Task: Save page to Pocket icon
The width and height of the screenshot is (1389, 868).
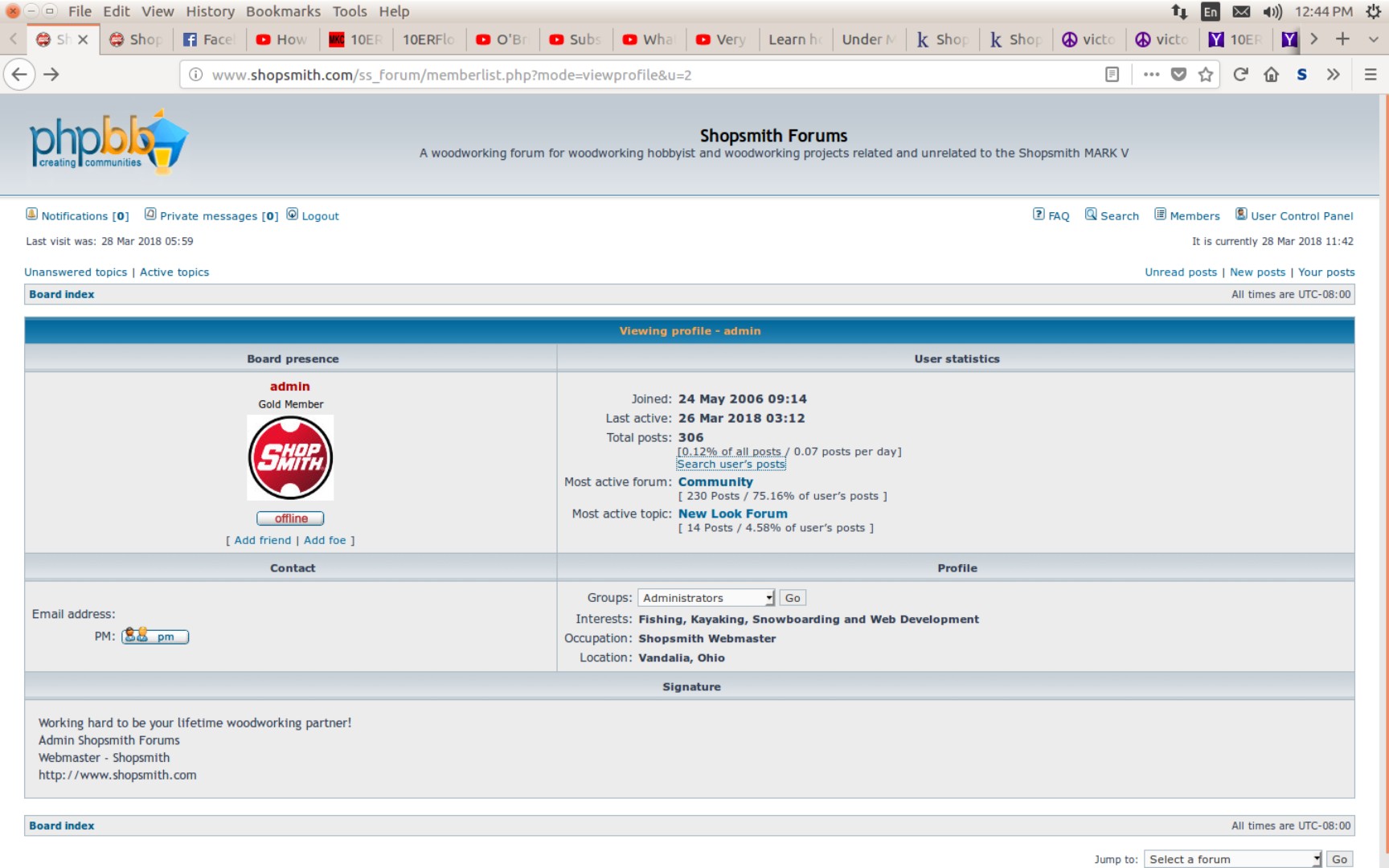Action: pyautogui.click(x=1178, y=75)
